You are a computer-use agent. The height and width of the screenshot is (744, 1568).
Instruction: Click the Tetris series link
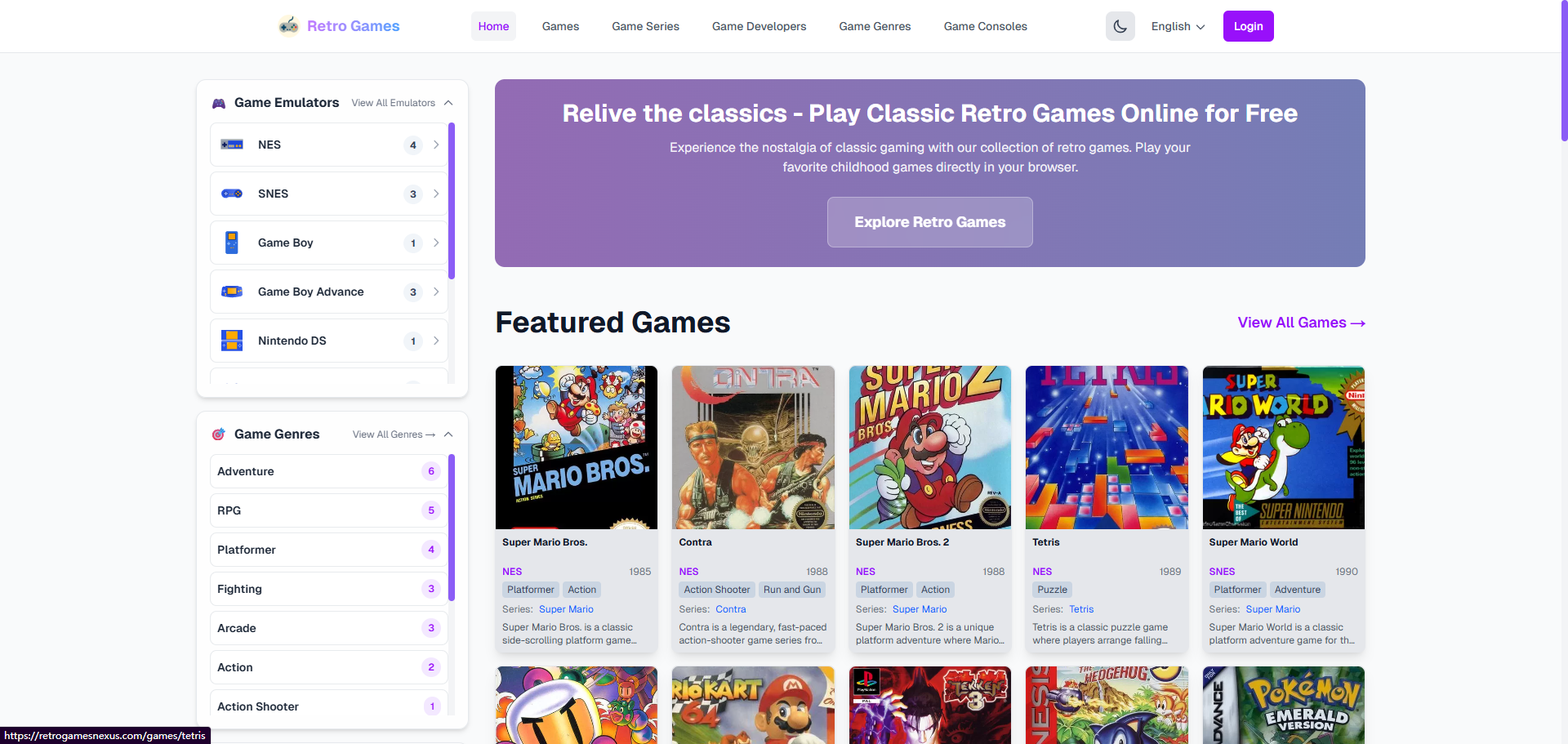tap(1081, 609)
